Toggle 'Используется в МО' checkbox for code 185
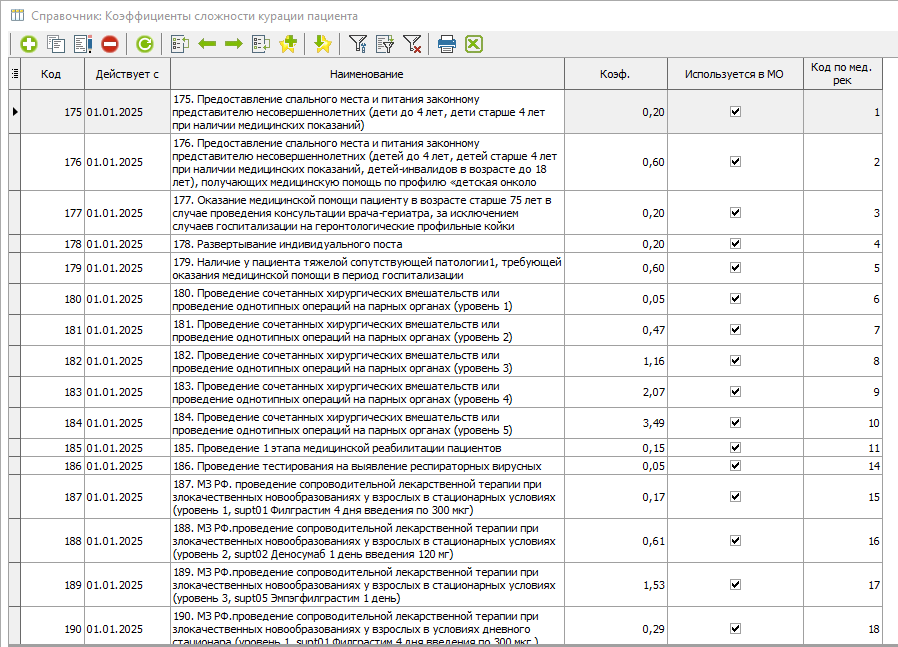Image resolution: width=898 pixels, height=647 pixels. click(x=735, y=448)
